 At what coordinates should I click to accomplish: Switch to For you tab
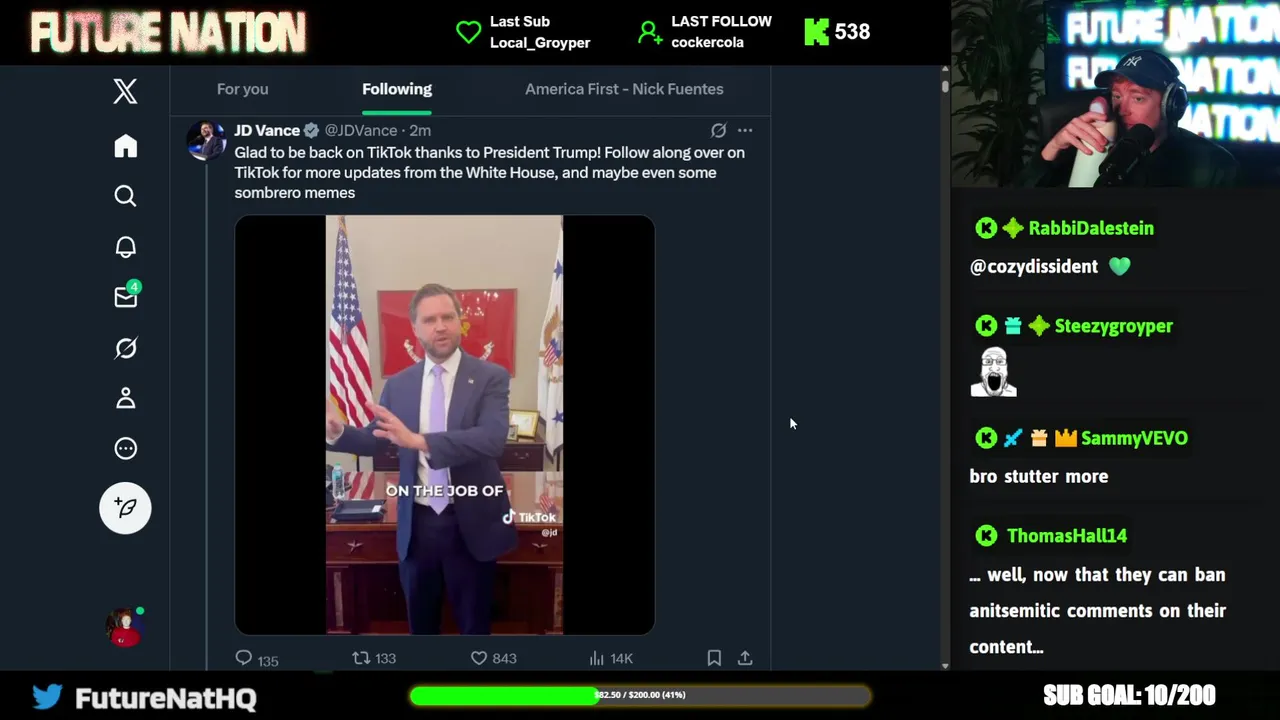(x=242, y=89)
